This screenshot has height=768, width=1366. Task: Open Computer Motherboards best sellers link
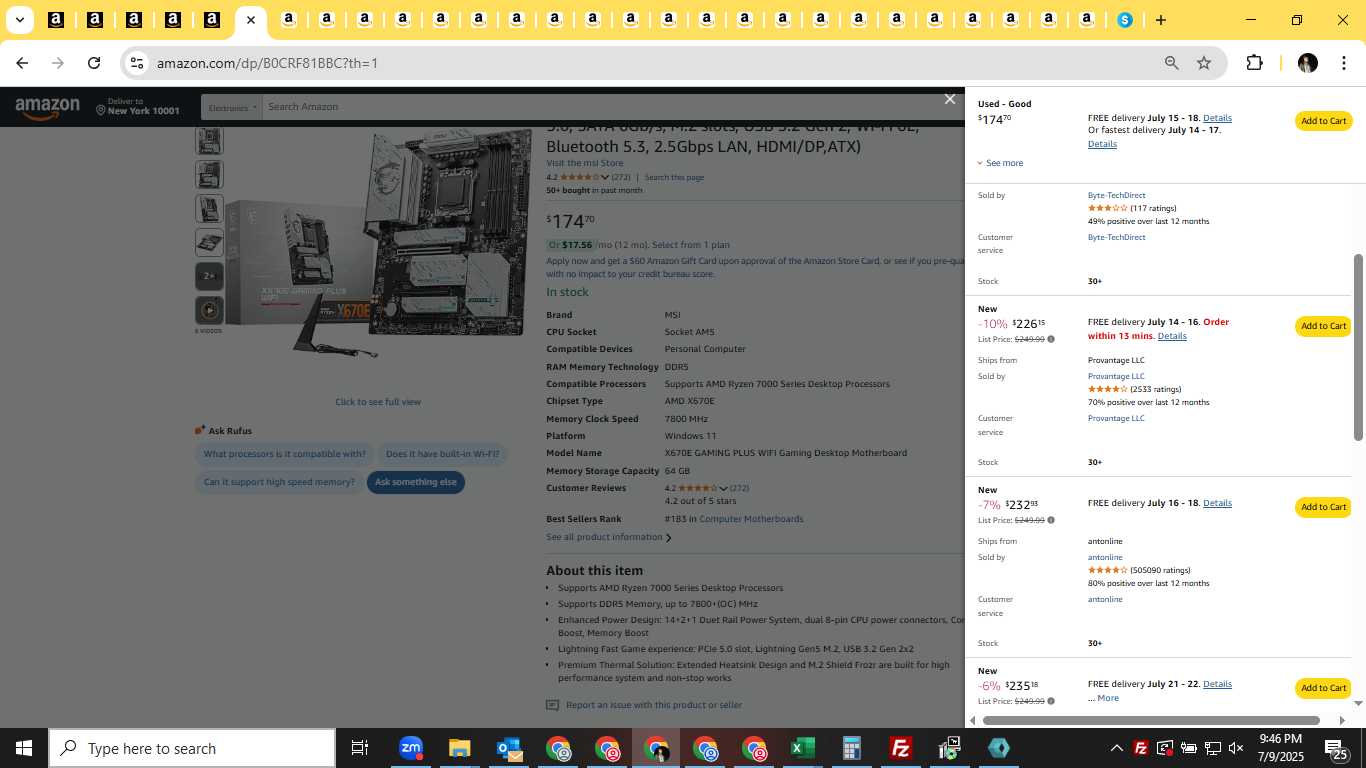click(x=751, y=519)
